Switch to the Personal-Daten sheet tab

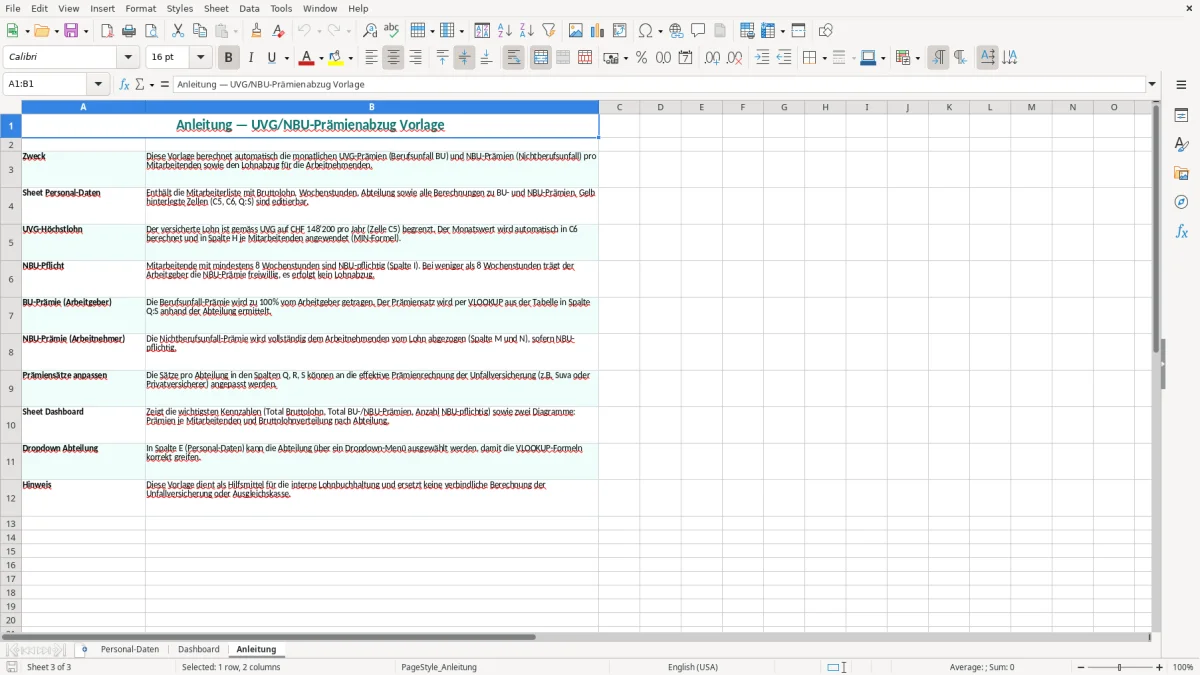(x=130, y=650)
